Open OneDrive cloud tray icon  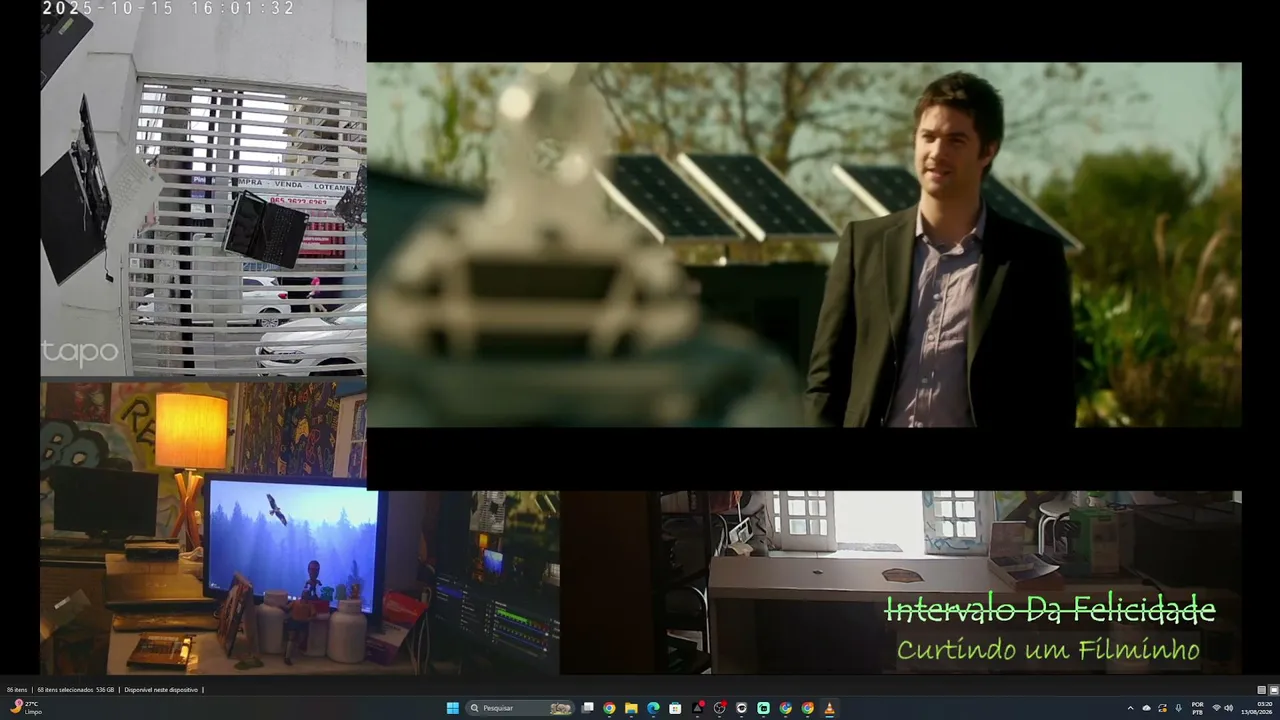pyautogui.click(x=1147, y=708)
